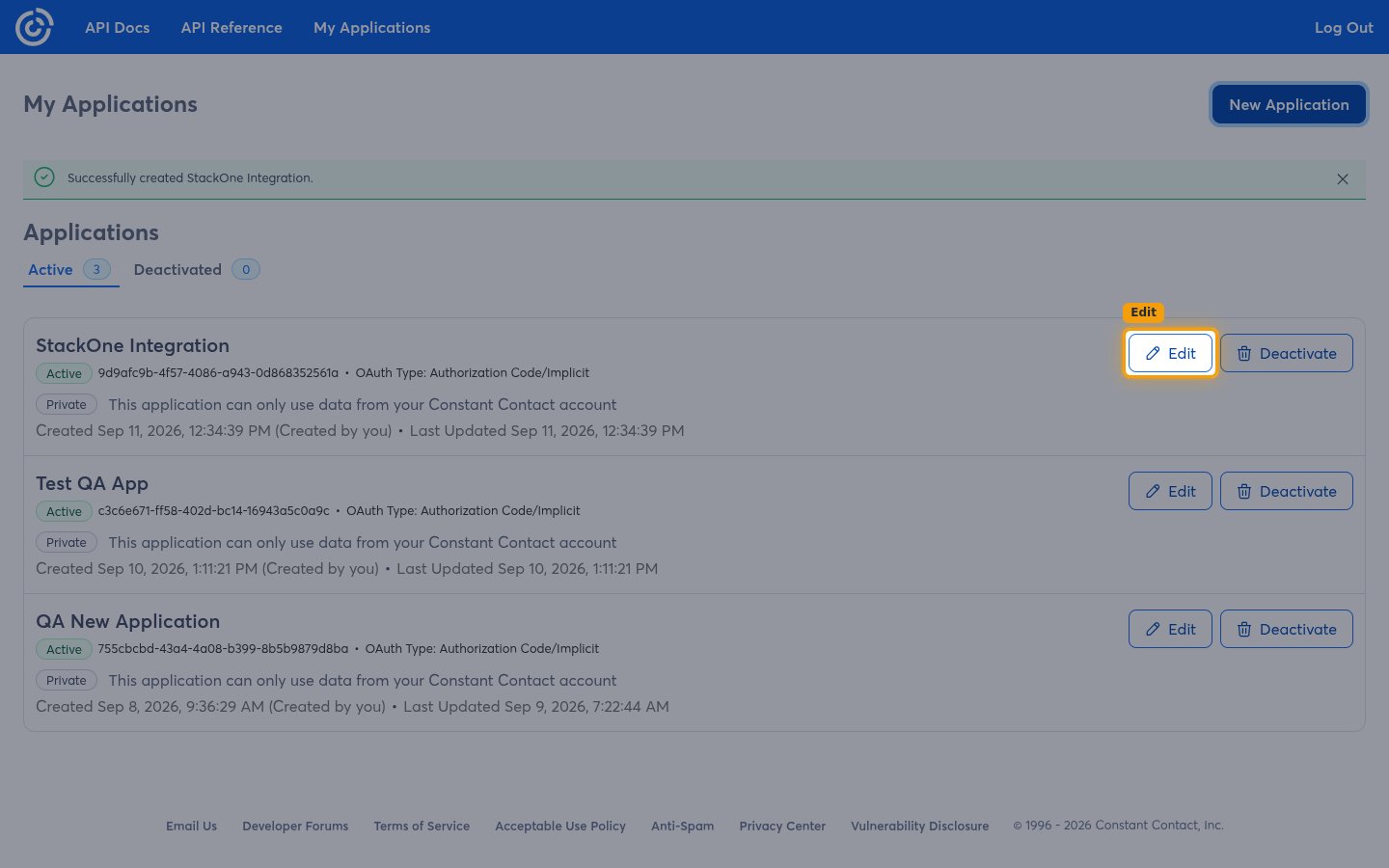
Task: Click the Constant Contact logo icon
Action: [x=34, y=27]
